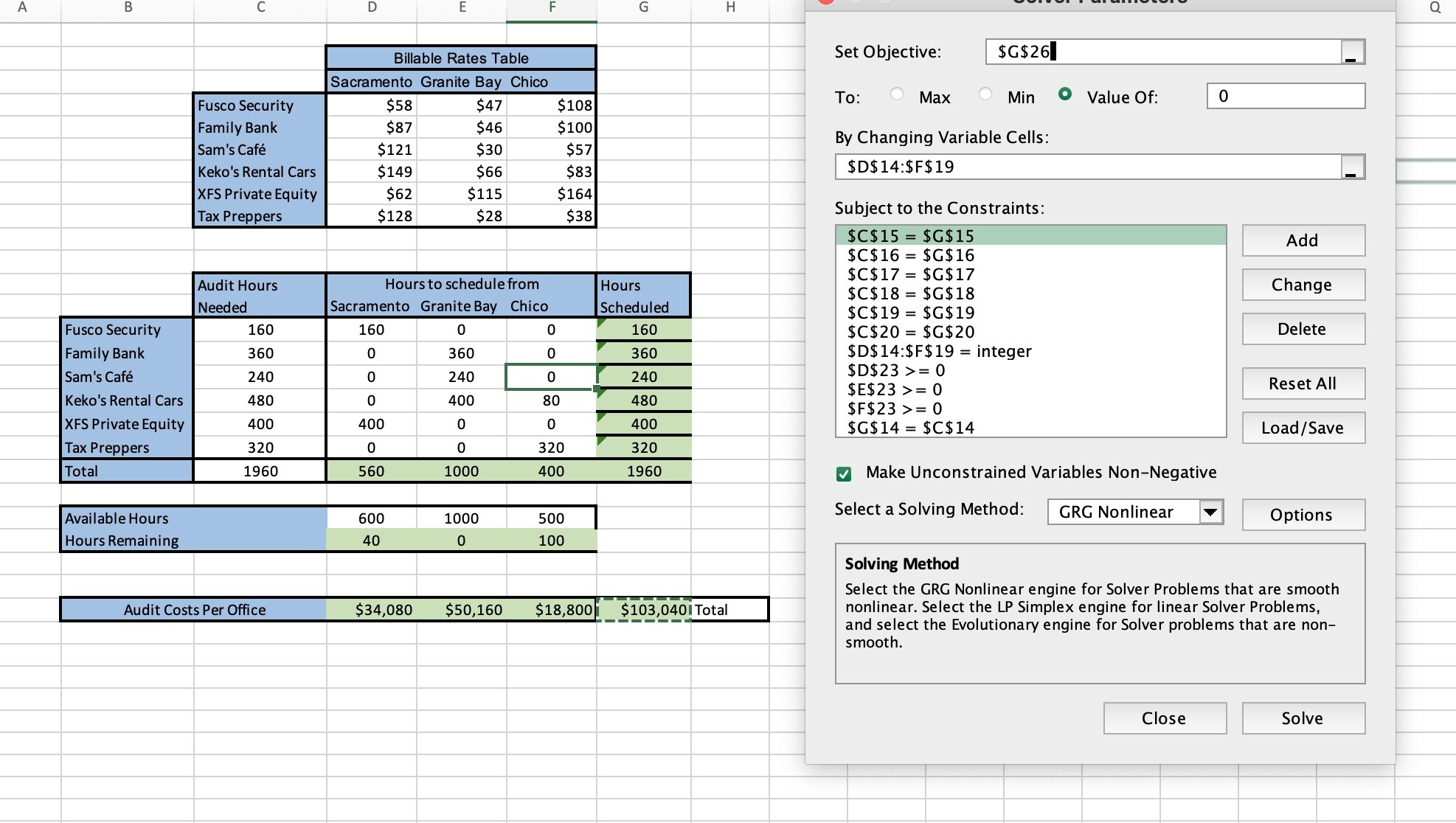
Task: Open Load/Save dialog
Action: click(x=1303, y=428)
